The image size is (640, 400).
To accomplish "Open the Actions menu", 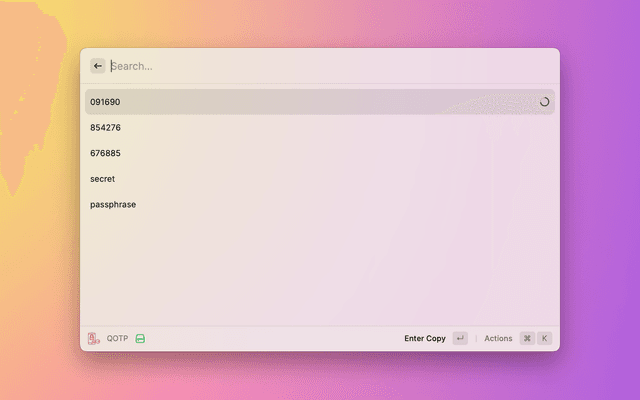I will pos(498,338).
